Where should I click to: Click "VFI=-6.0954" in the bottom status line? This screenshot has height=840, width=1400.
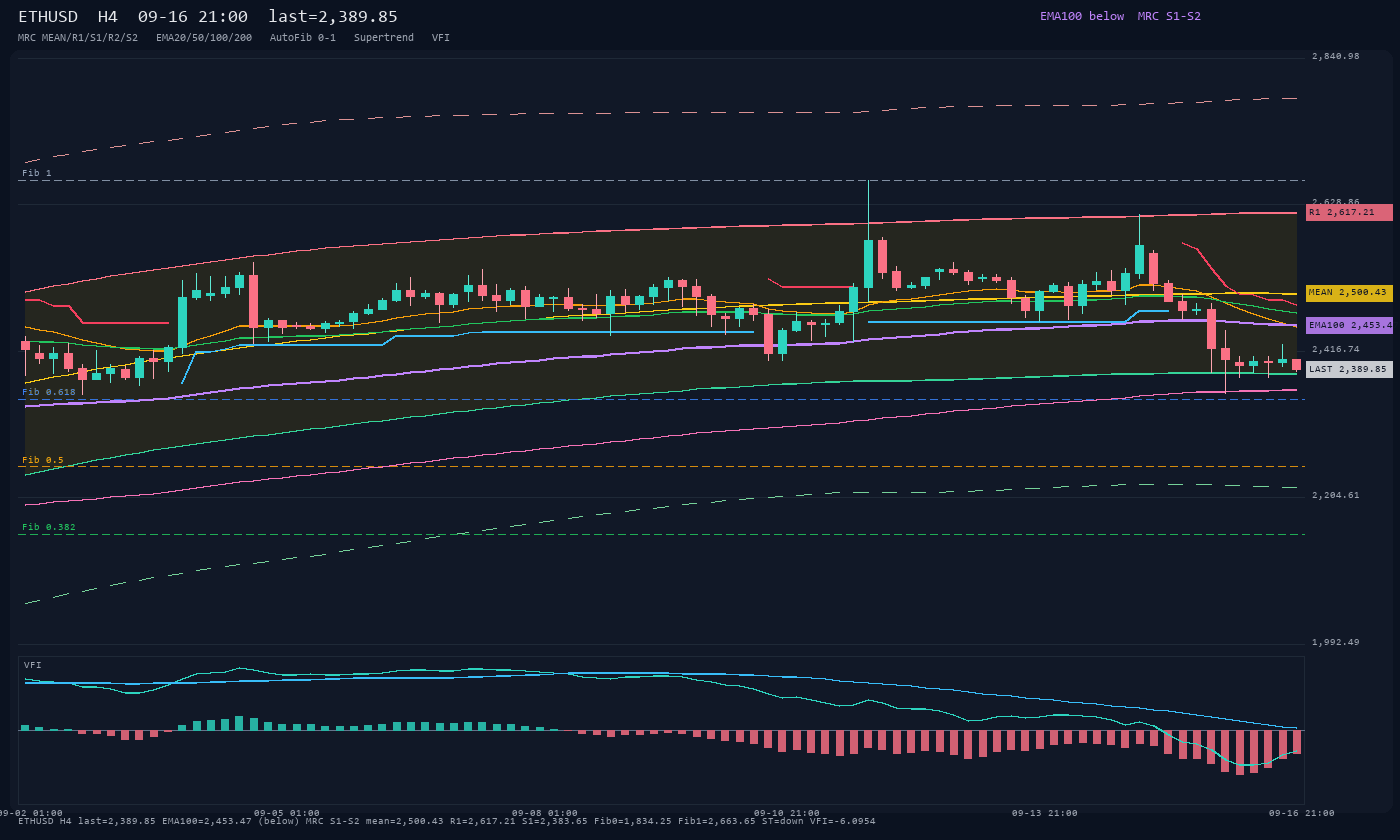click(843, 821)
